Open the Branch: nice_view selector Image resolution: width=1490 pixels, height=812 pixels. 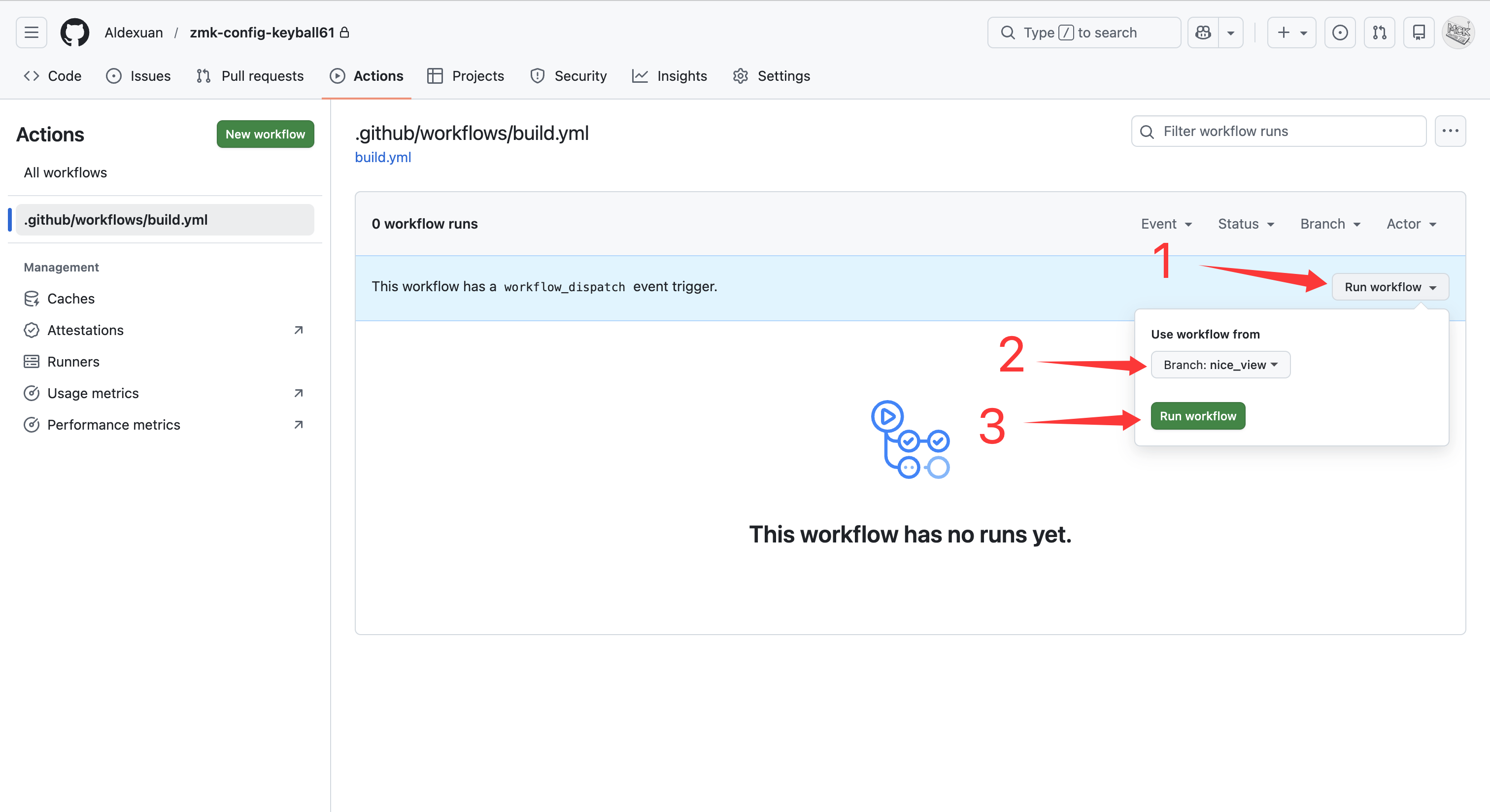pos(1220,365)
